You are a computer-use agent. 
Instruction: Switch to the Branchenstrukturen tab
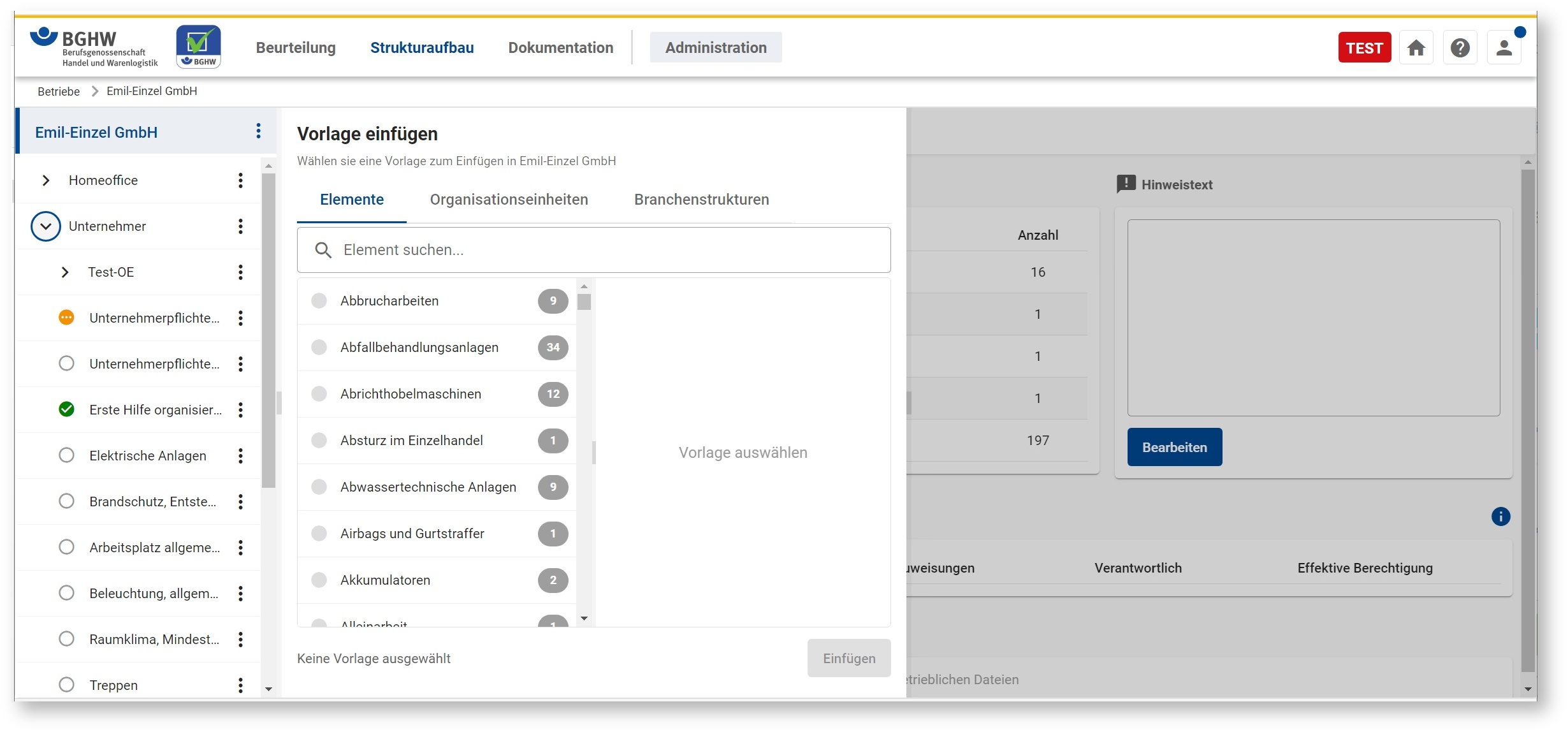pyautogui.click(x=701, y=200)
